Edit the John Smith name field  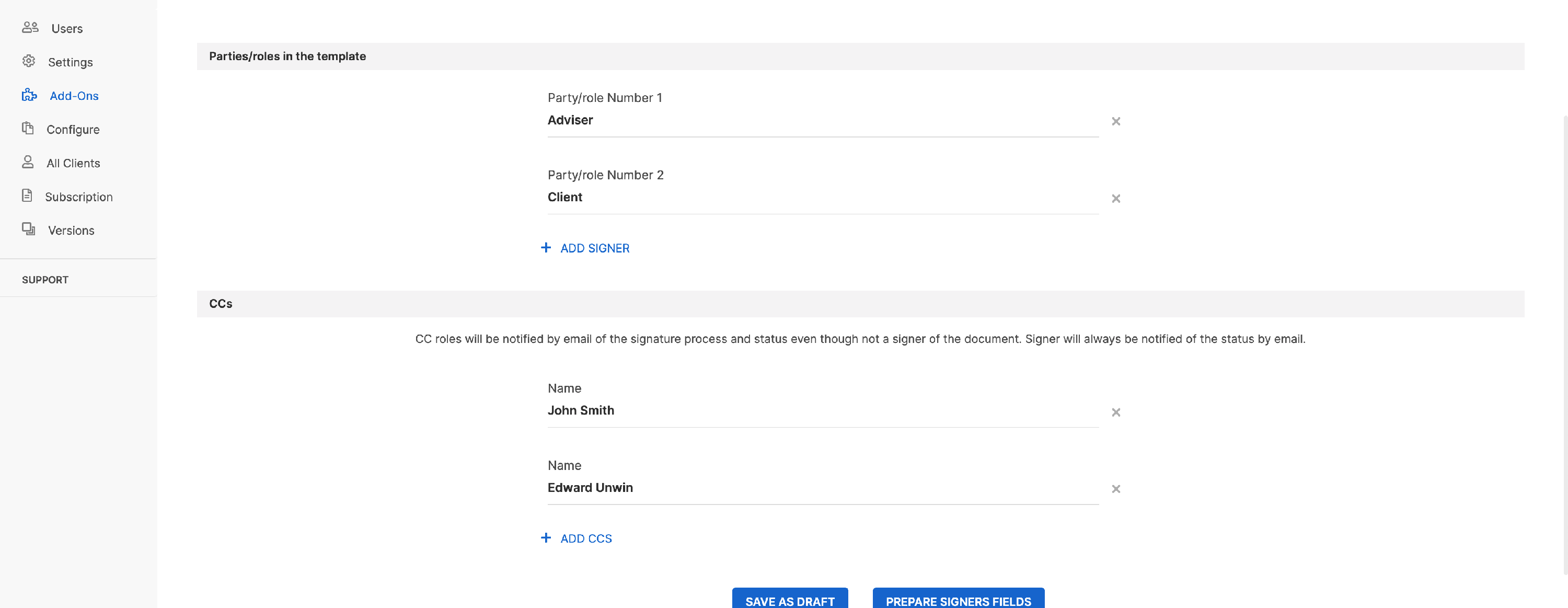[x=823, y=411]
